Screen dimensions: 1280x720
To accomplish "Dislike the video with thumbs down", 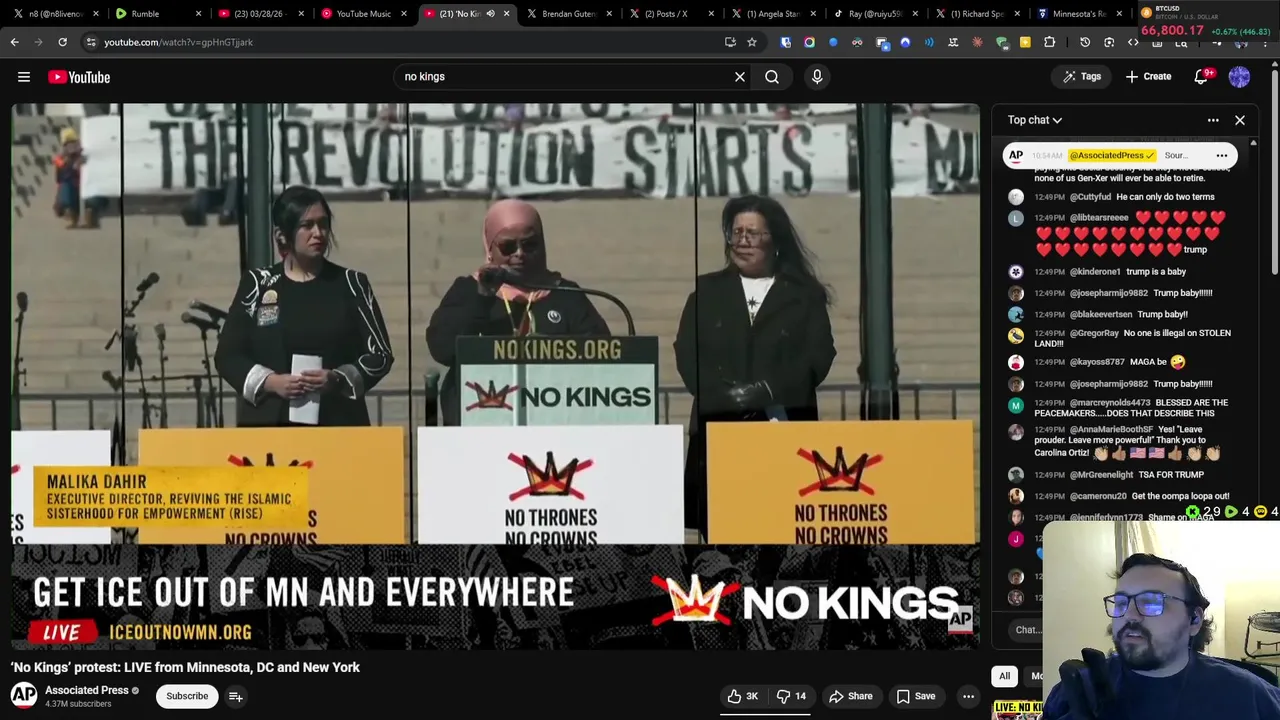I will point(791,696).
